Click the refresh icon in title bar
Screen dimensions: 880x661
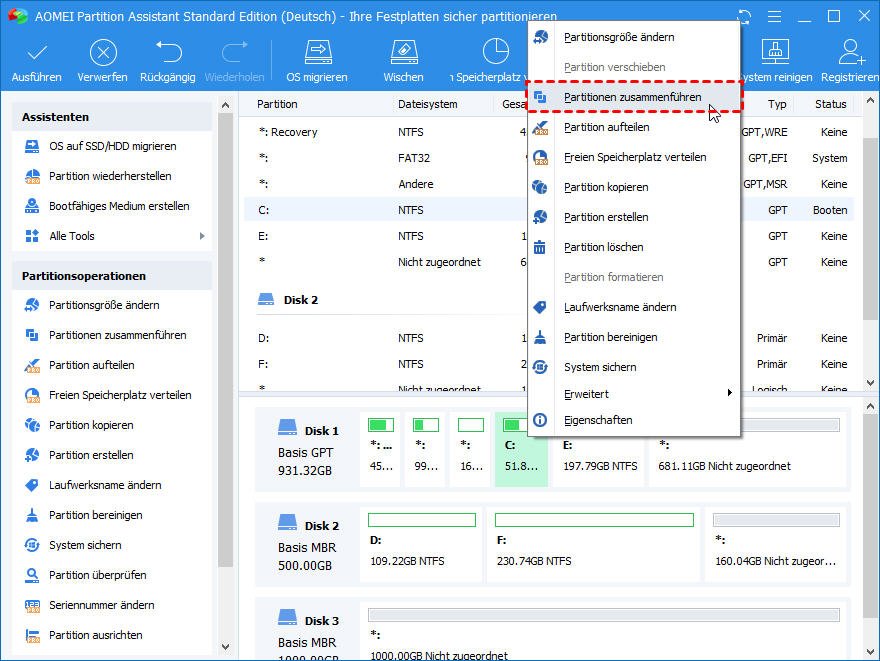point(744,16)
